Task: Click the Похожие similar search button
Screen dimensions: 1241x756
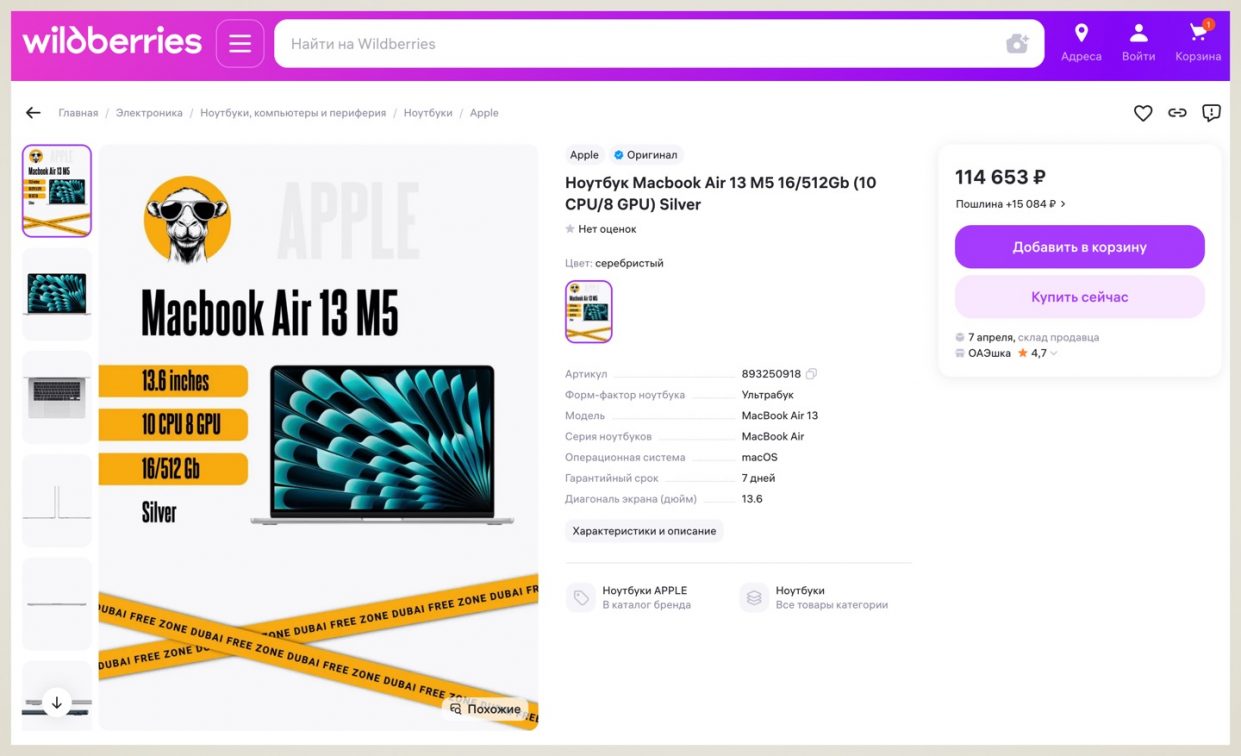Action: coord(485,709)
